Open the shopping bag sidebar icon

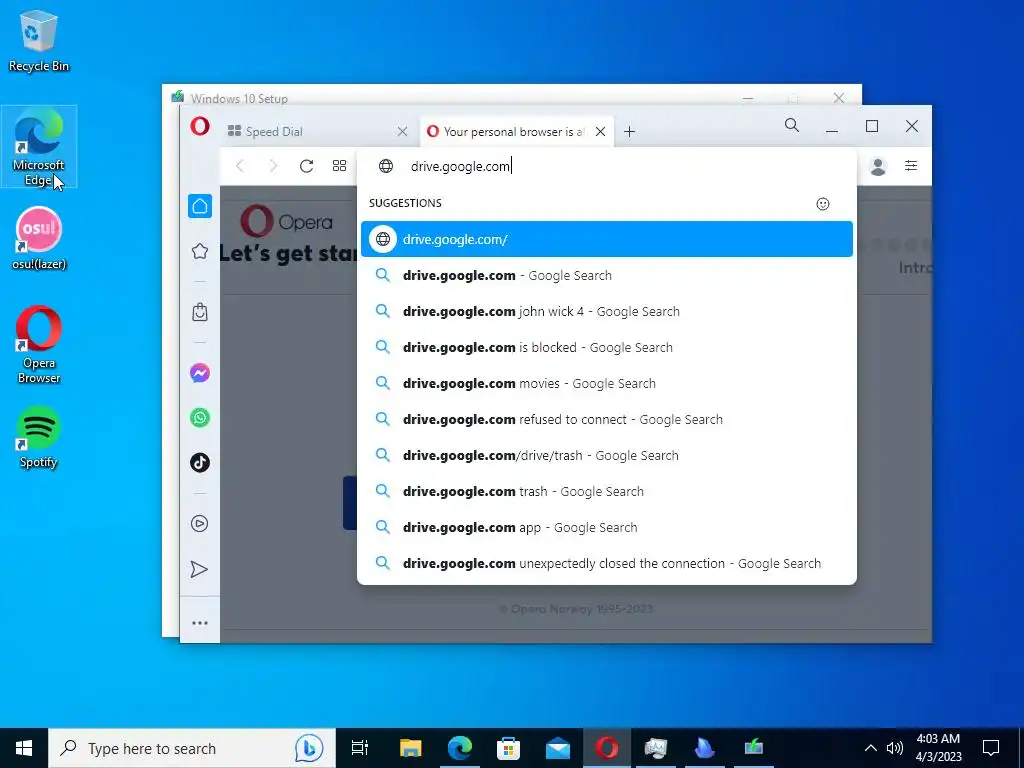click(x=200, y=312)
